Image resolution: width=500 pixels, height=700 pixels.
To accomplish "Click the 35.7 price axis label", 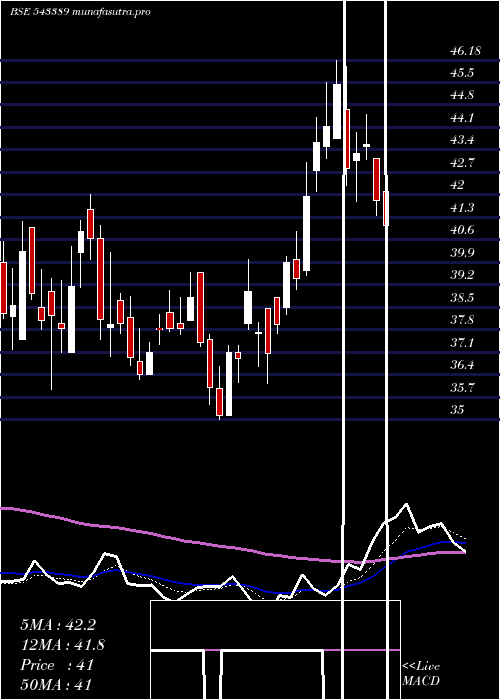I will pos(462,388).
